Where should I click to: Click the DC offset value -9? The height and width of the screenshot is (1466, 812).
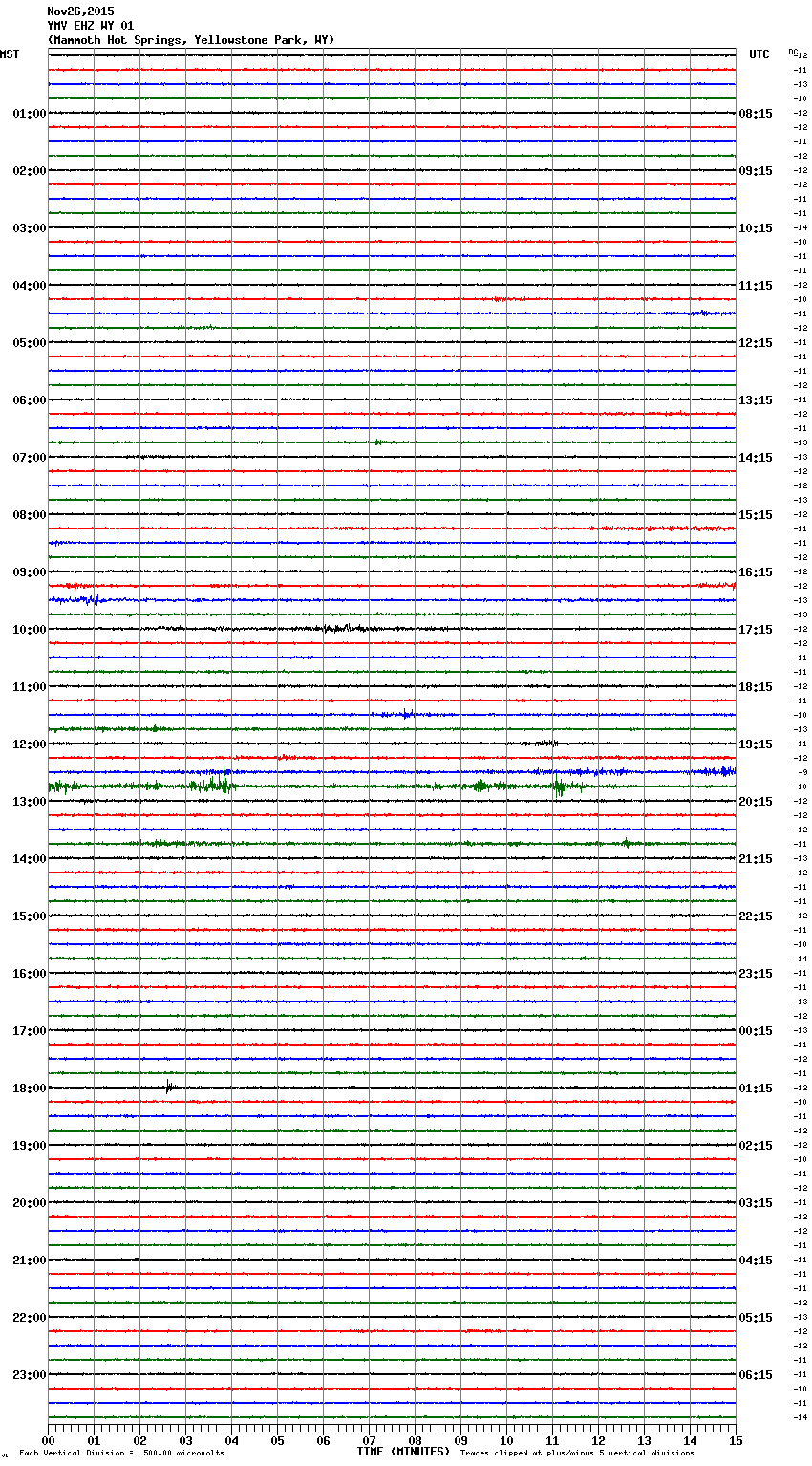pos(802,772)
